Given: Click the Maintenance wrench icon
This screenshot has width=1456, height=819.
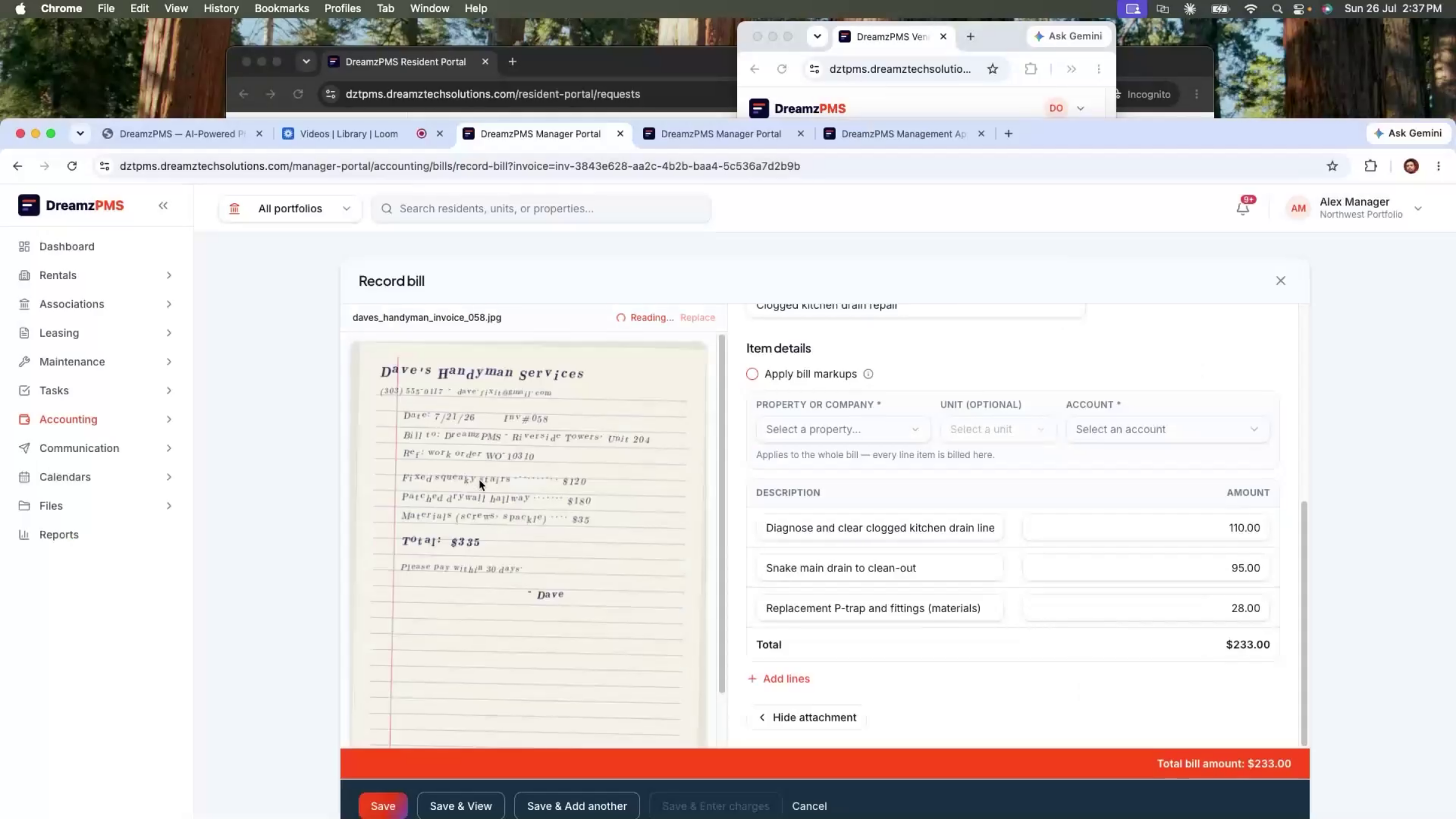Looking at the screenshot, I should 24,362.
